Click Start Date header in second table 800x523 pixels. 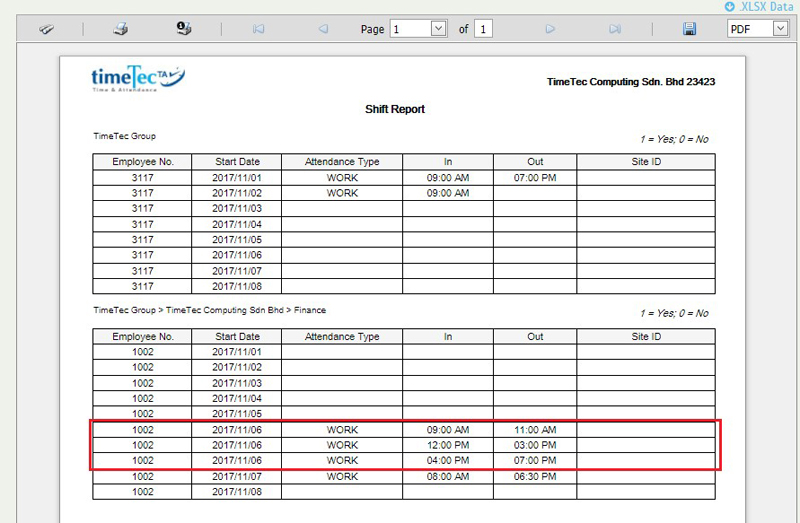tap(237, 336)
